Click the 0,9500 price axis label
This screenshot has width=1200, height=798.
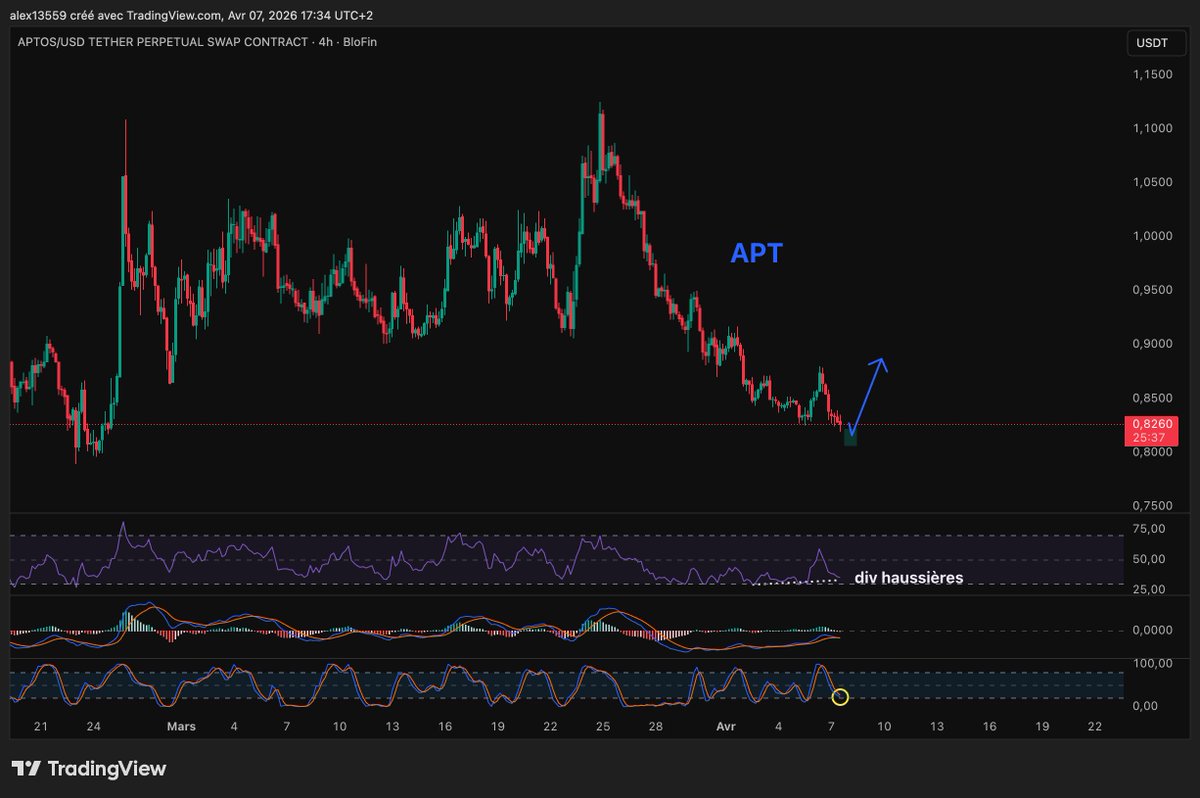1153,291
